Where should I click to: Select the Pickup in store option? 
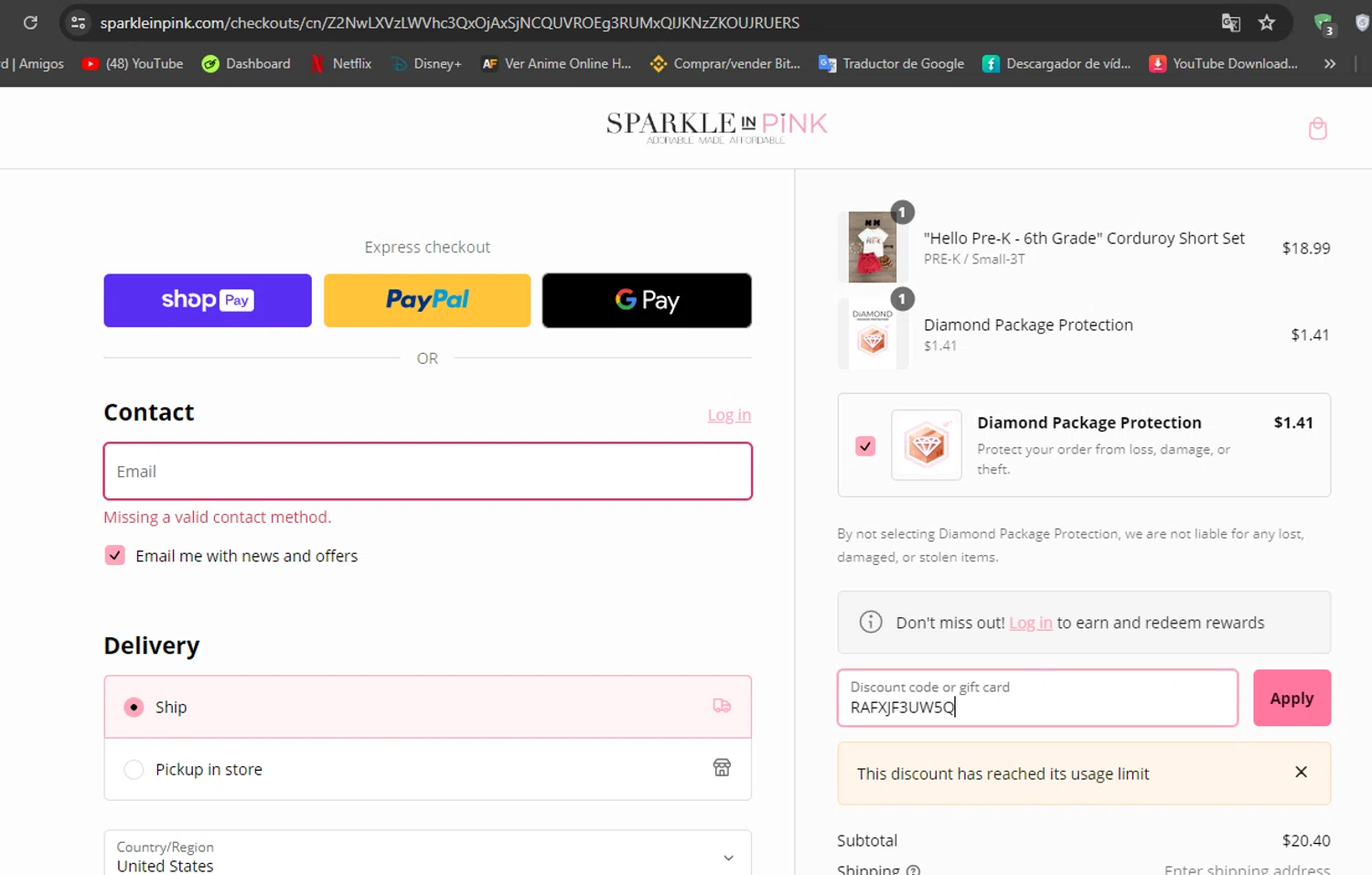point(134,769)
